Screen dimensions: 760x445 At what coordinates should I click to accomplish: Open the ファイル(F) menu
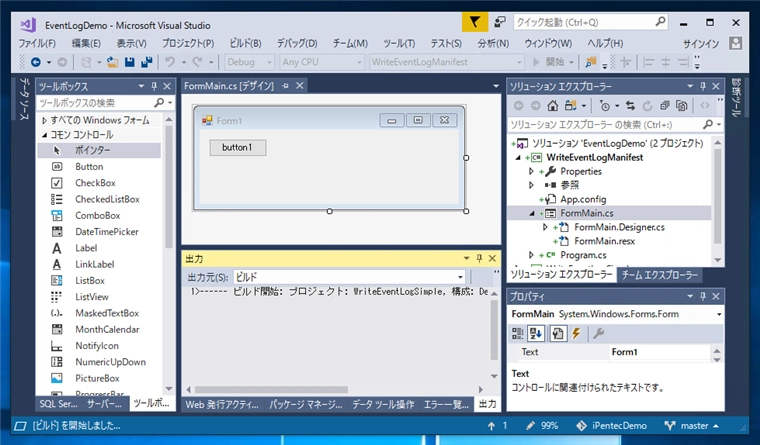click(37, 44)
